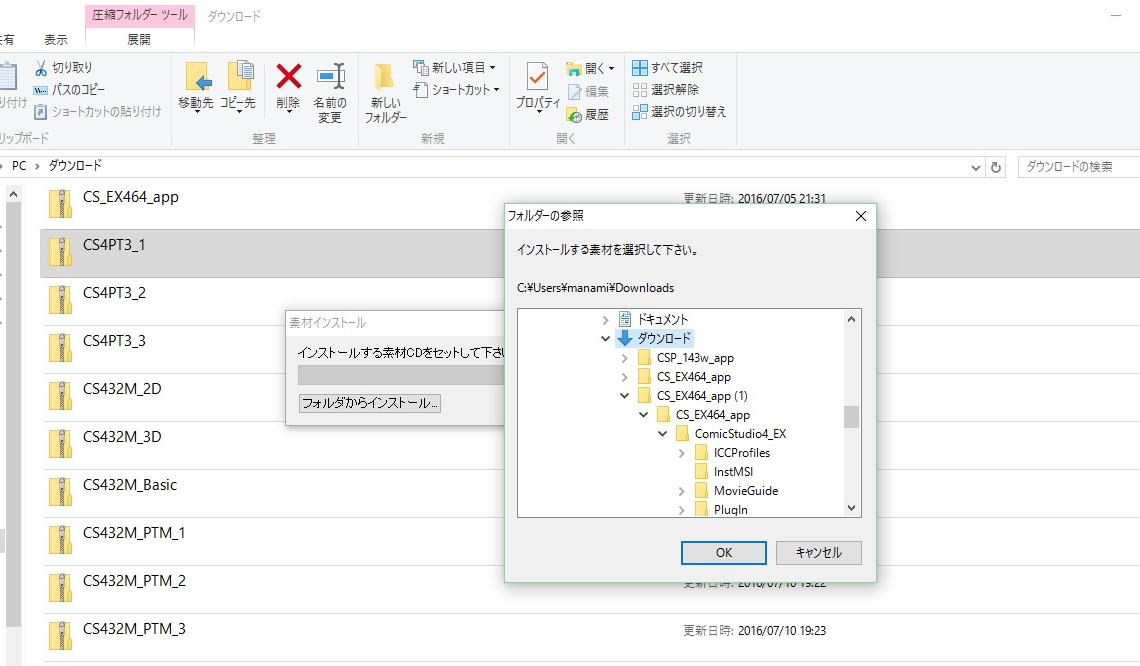The width and height of the screenshot is (1140, 666).
Task: Open Properties (プロパティ) icon in ribbon
Action: (537, 78)
